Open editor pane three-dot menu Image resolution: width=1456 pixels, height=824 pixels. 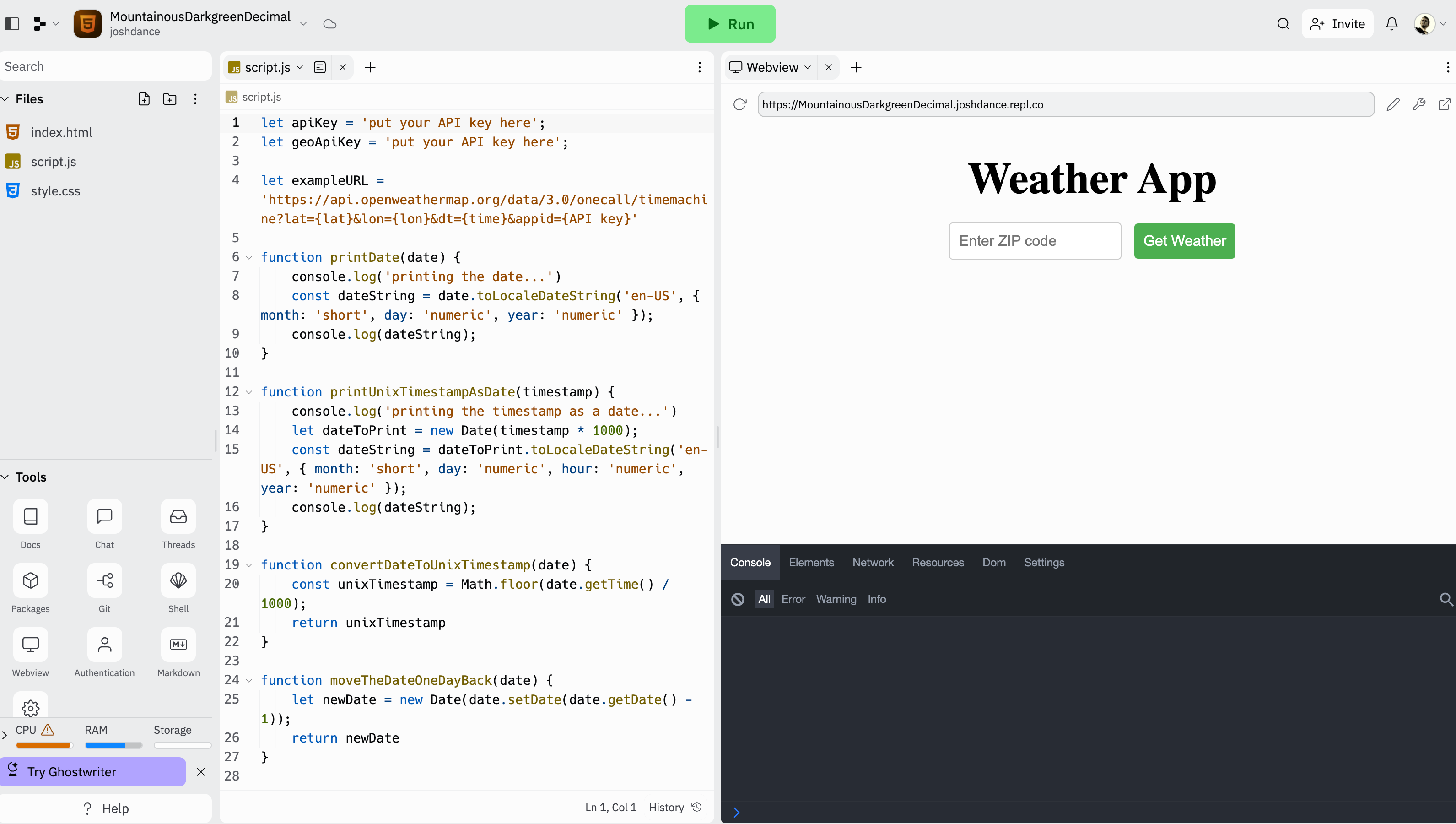click(700, 67)
